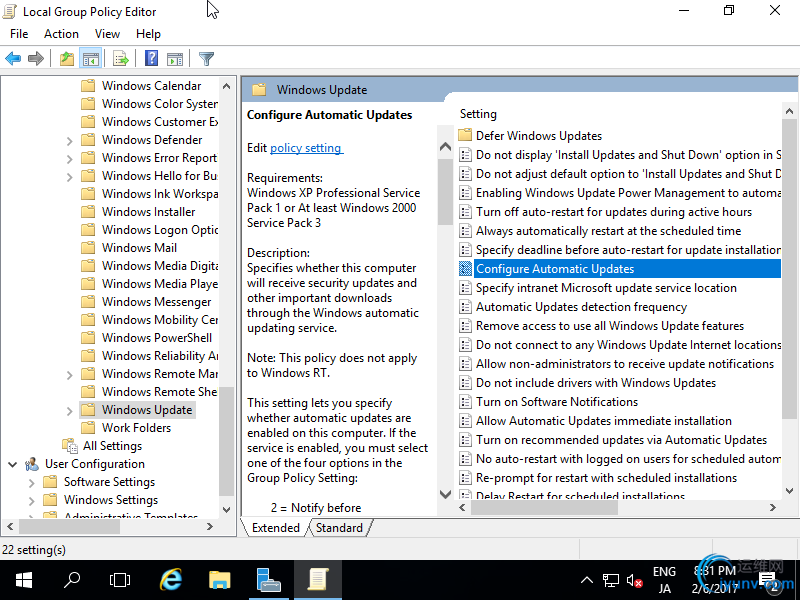Viewport: 800px width, 600px height.
Task: Click the ENG JA language indicator
Action: pos(664,580)
